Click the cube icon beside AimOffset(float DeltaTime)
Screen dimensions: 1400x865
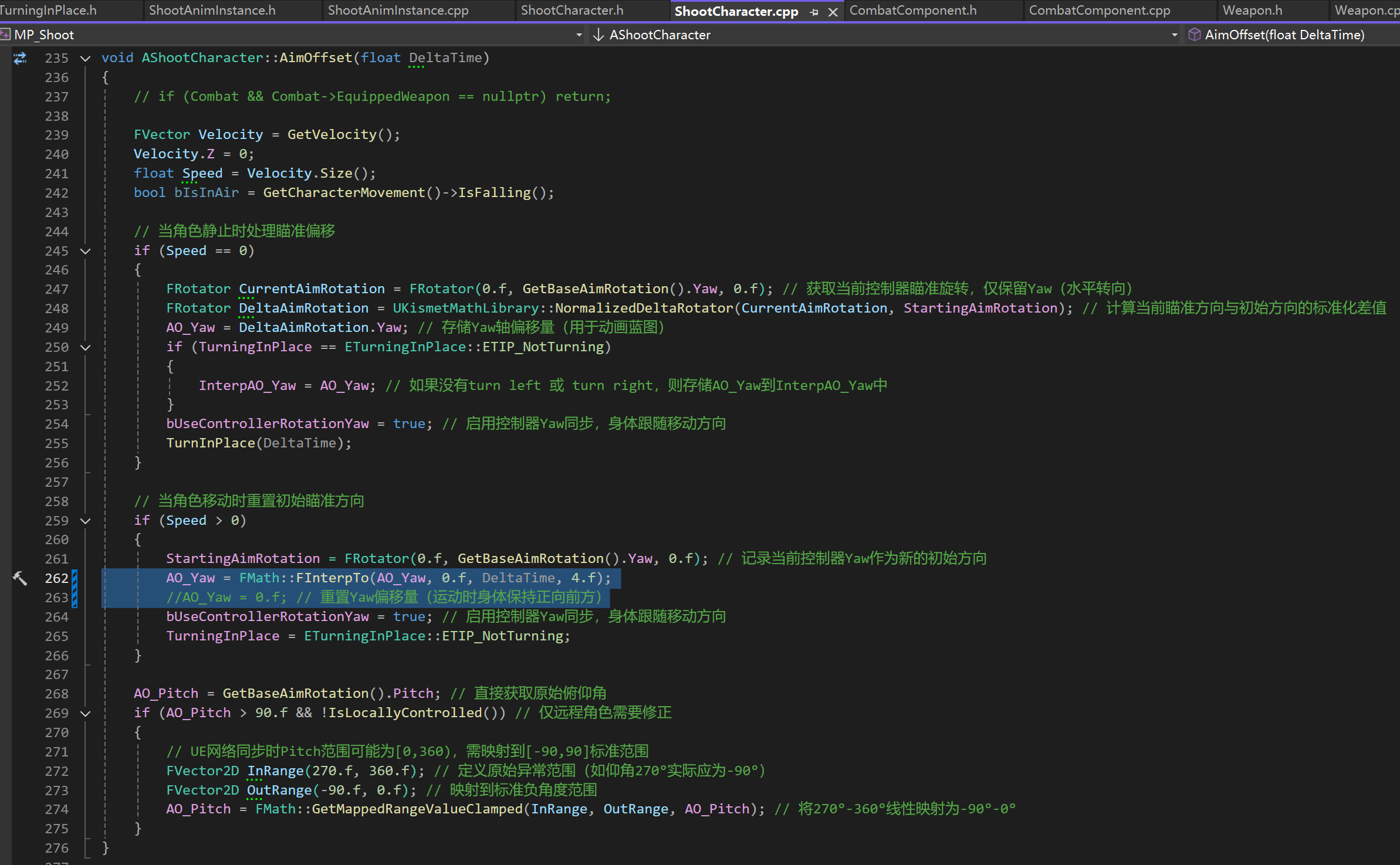point(1193,35)
